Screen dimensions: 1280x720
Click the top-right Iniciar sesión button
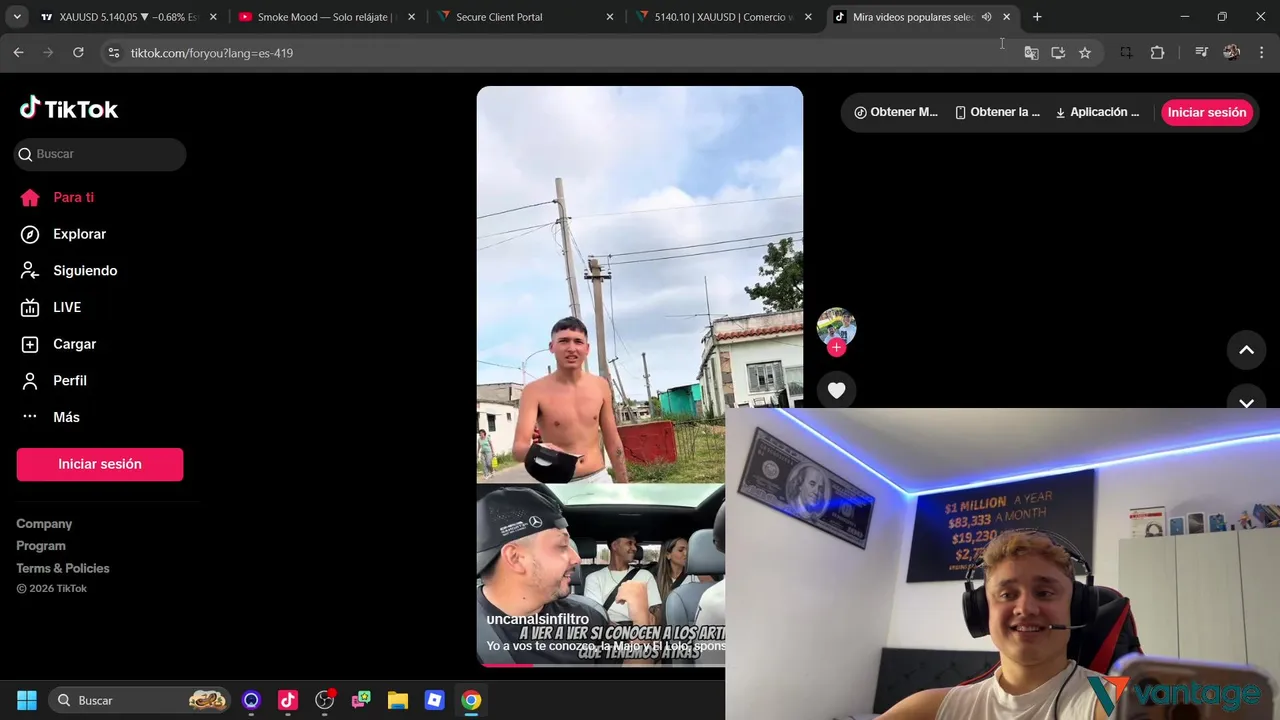point(1206,112)
